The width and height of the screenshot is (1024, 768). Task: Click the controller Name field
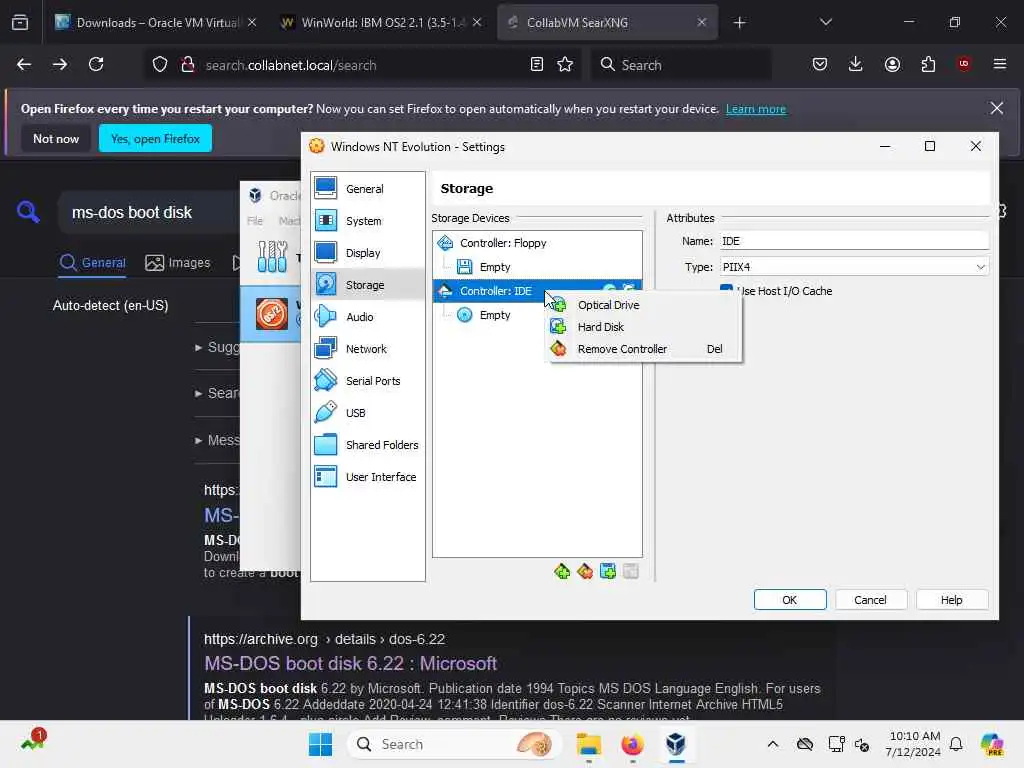tap(854, 241)
